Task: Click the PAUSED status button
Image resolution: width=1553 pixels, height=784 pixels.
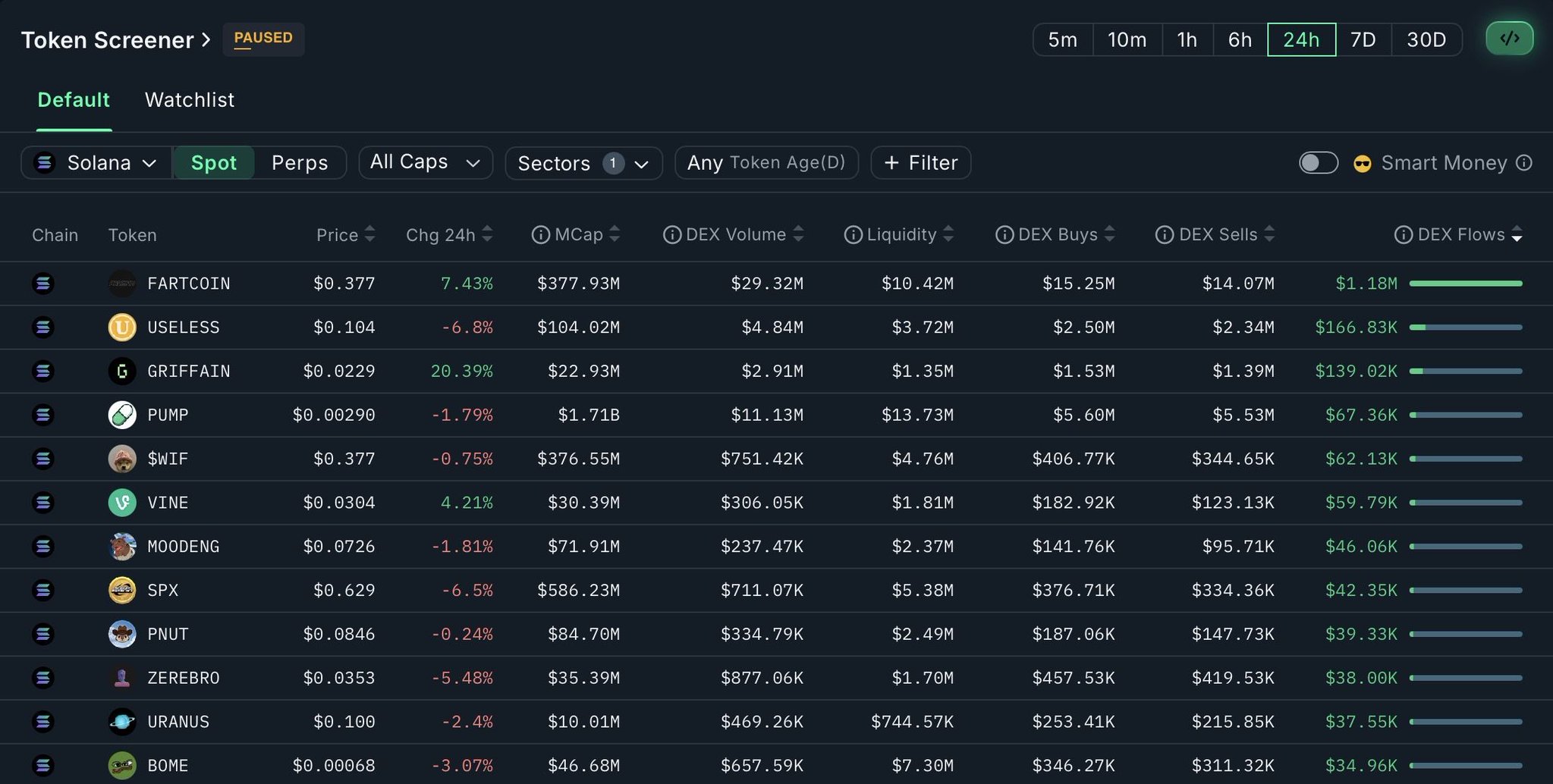Action: tap(263, 39)
